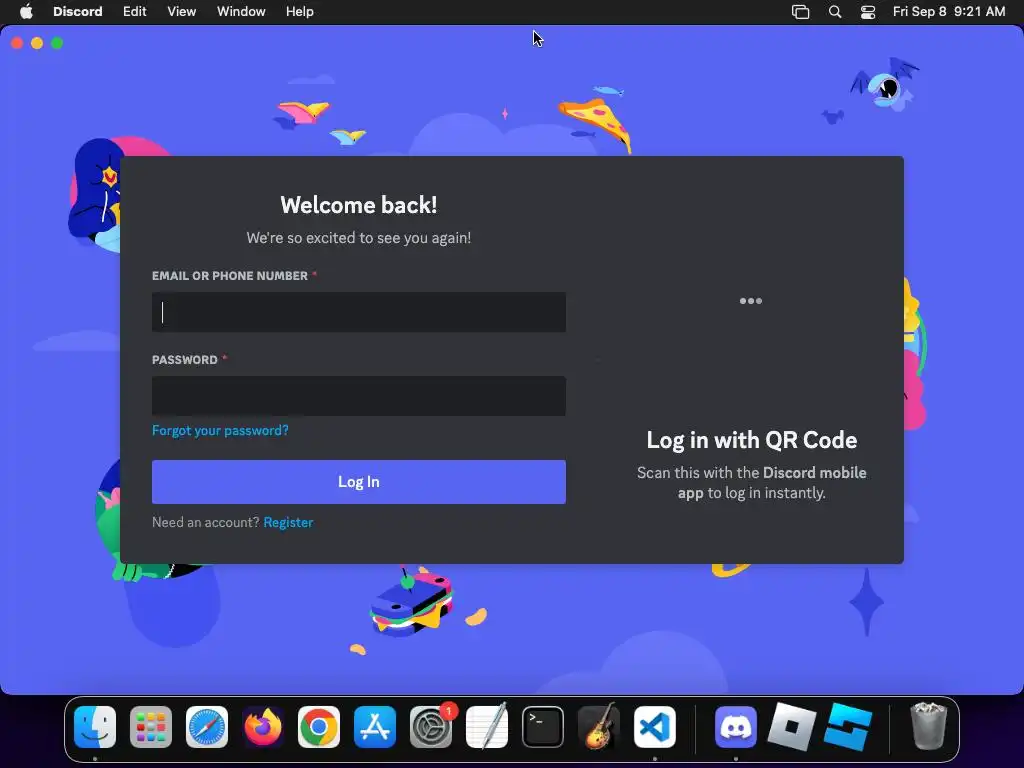Click the date and time in menu bar
Image resolution: width=1024 pixels, height=768 pixels.
pos(949,12)
